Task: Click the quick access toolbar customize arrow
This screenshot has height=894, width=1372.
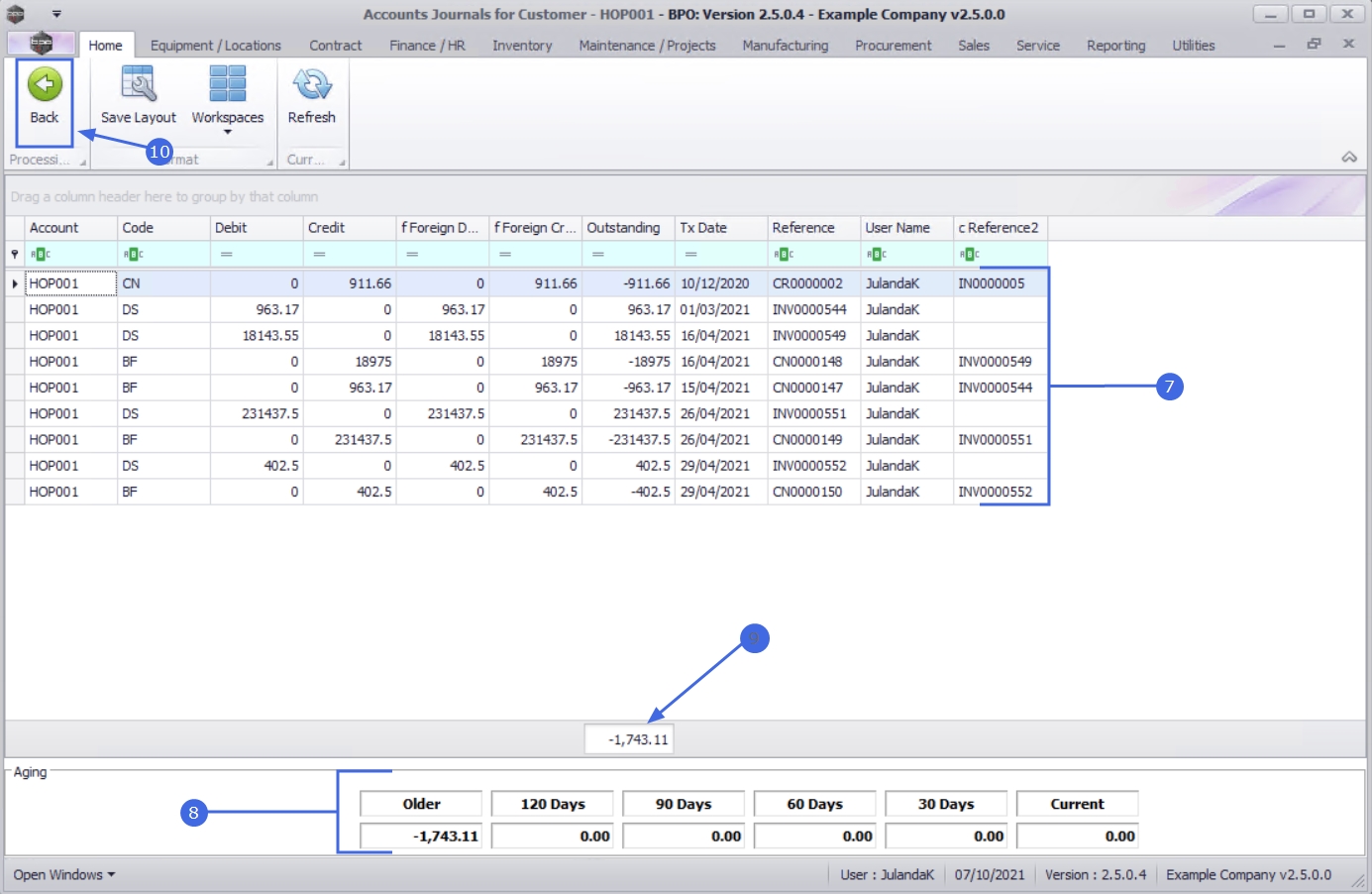Action: pos(56,14)
